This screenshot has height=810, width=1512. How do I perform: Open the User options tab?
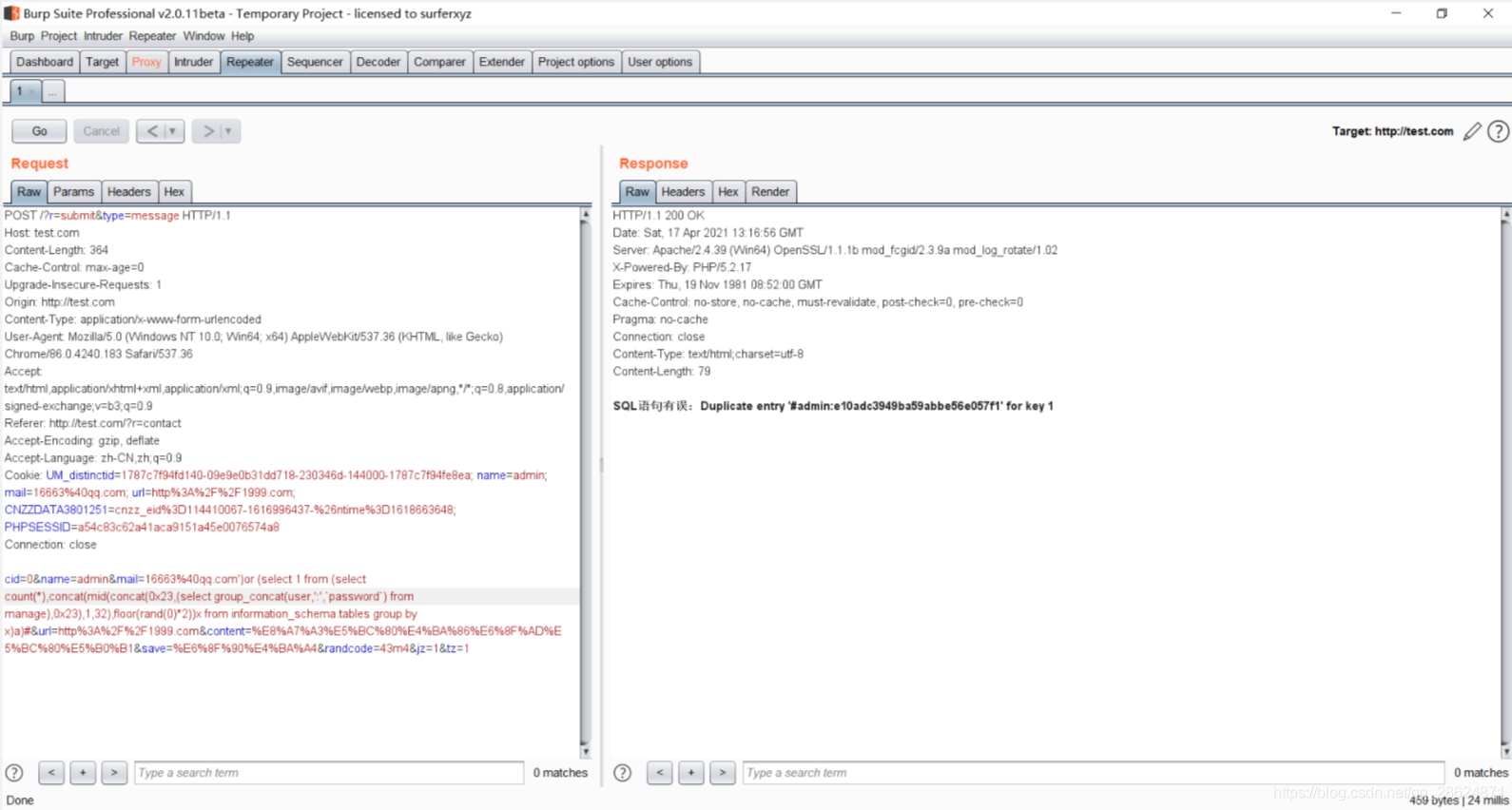pyautogui.click(x=660, y=62)
